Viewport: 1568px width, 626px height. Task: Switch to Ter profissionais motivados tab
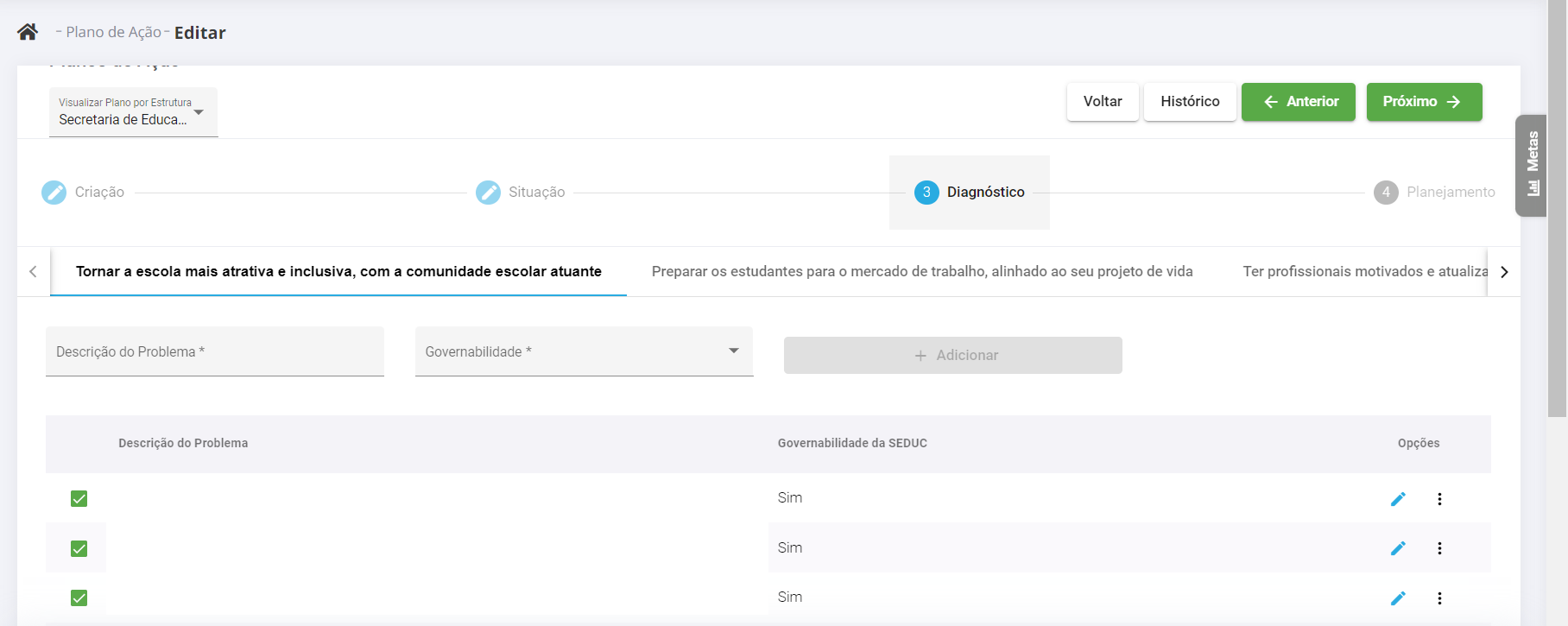1365,271
